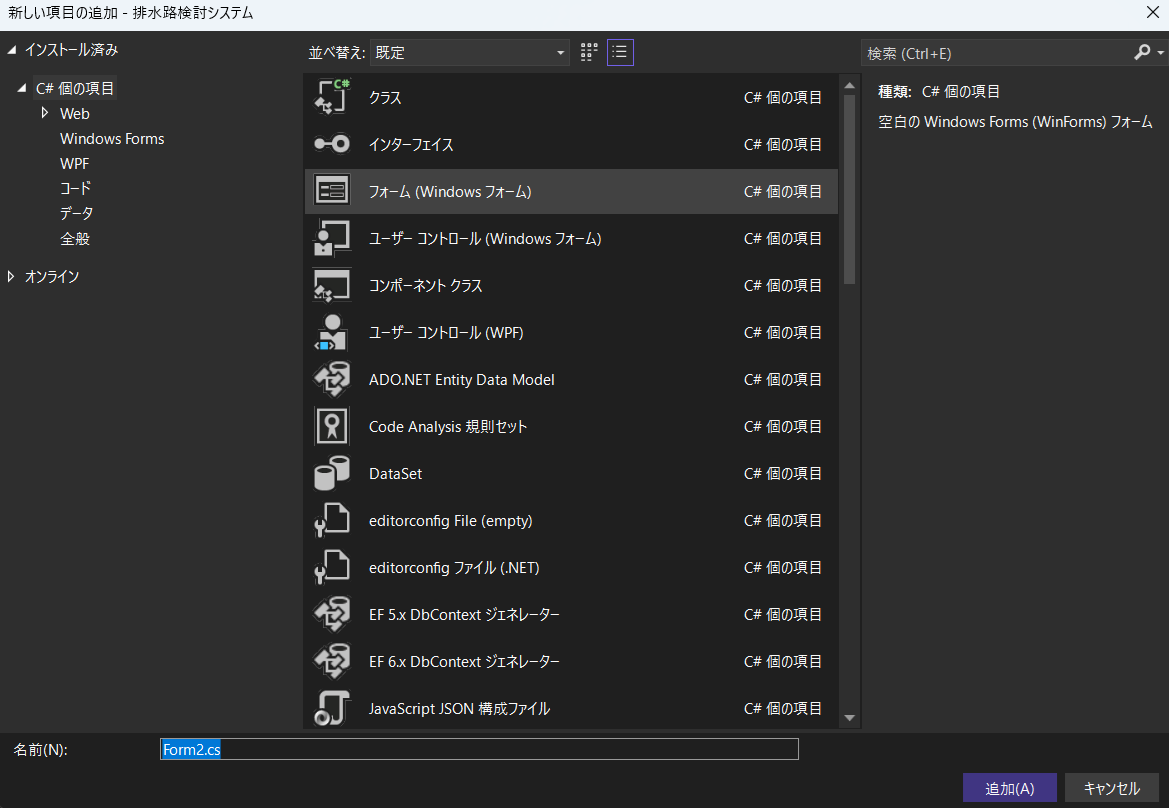Screen dimensions: 1169x808
Task: Click the ADO.NET Entity Data Model icon
Action: click(331, 379)
